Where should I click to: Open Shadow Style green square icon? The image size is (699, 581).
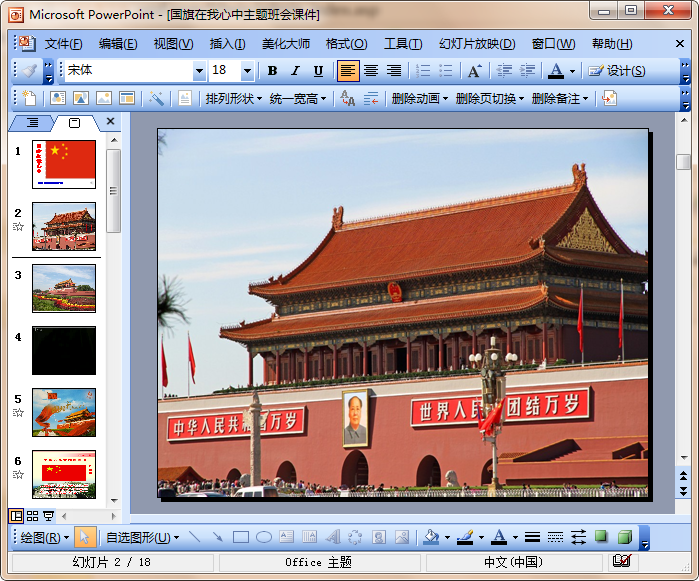(601, 537)
